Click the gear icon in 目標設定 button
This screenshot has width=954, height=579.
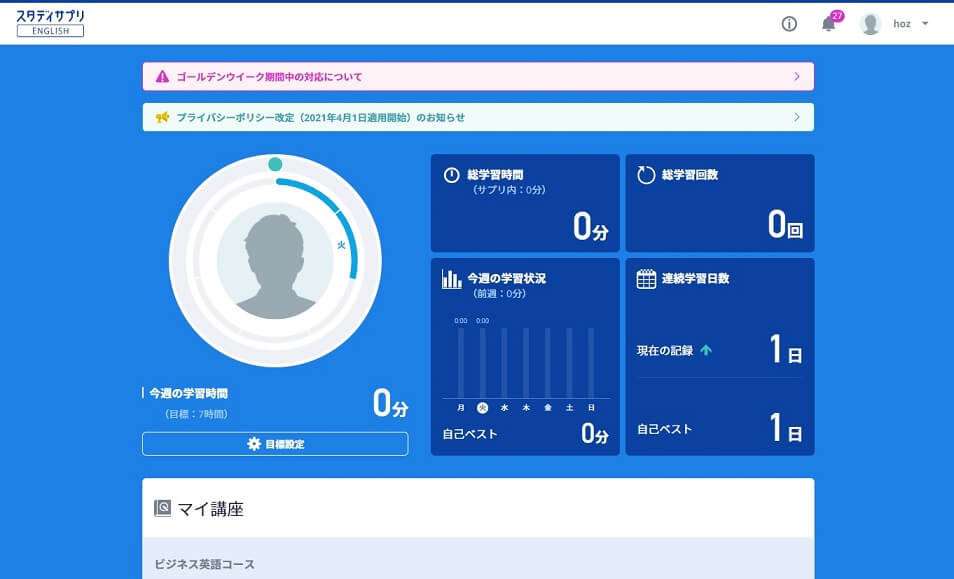(254, 444)
